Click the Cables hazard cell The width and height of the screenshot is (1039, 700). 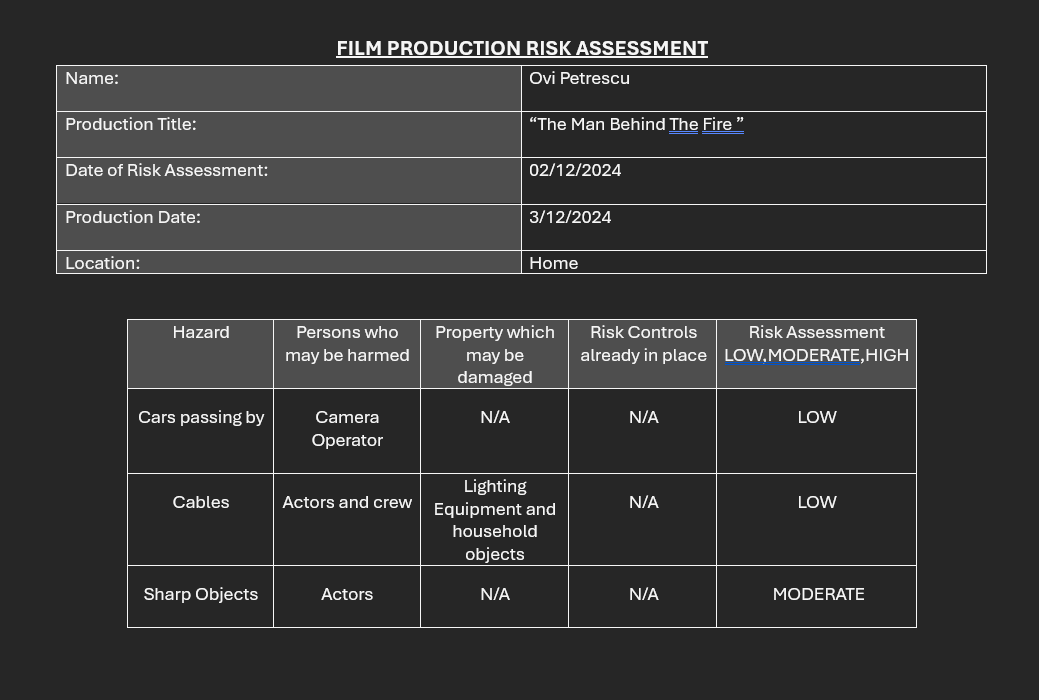pyautogui.click(x=201, y=503)
